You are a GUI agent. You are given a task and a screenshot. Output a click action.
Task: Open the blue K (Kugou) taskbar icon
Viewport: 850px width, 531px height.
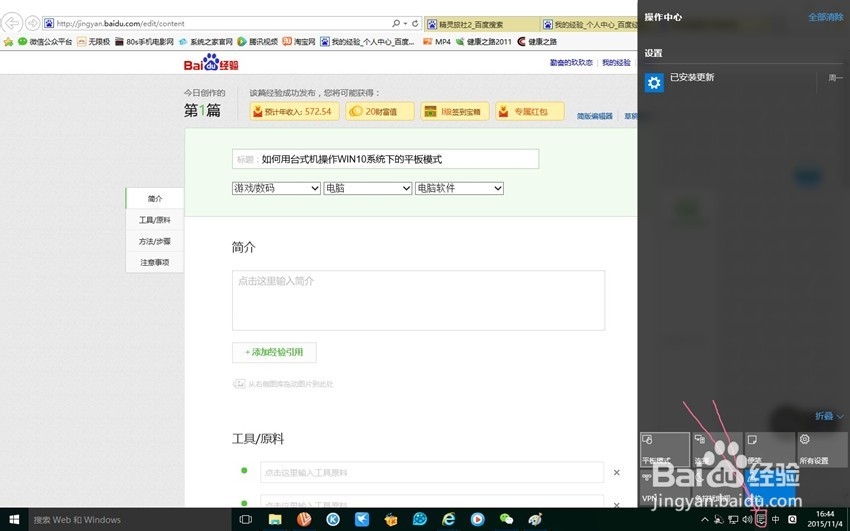click(x=333, y=520)
